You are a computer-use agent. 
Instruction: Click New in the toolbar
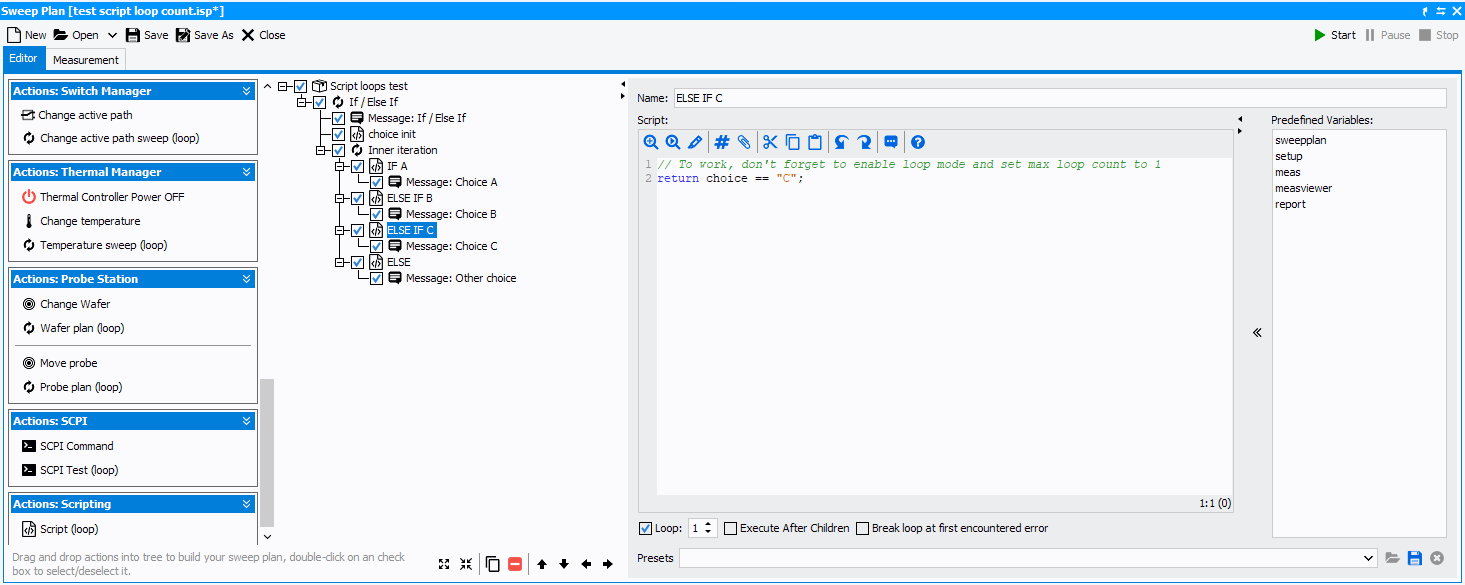27,35
